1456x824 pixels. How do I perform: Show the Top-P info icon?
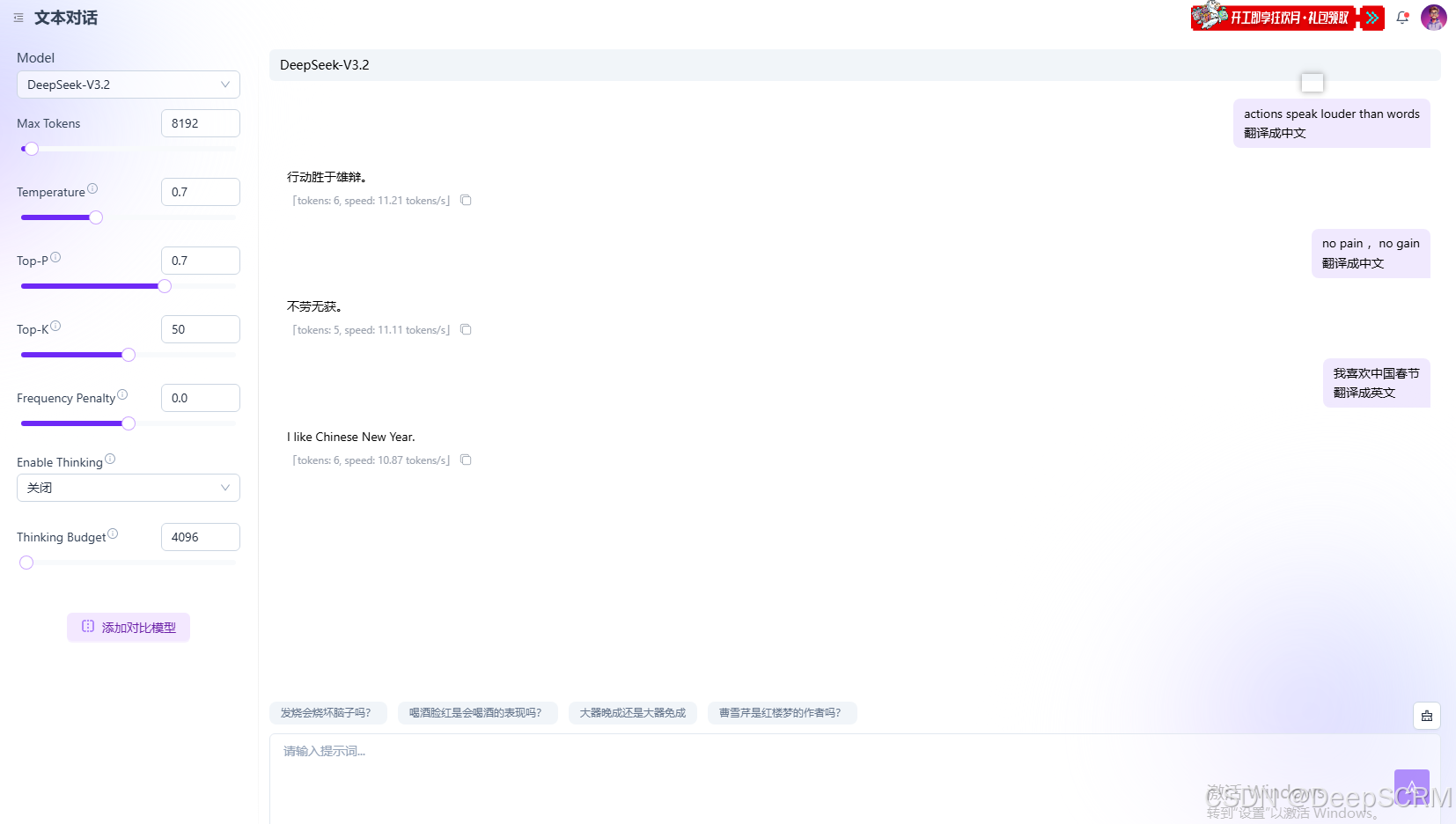(55, 257)
